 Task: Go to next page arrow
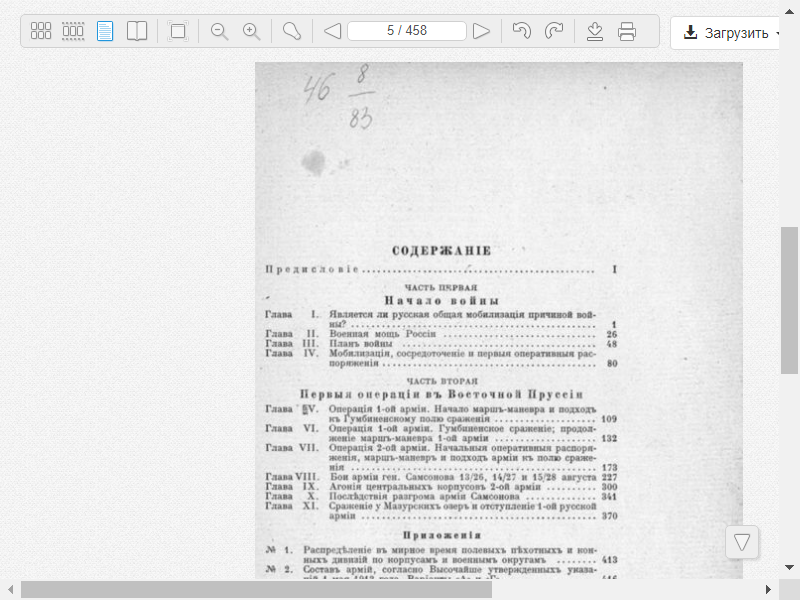coord(481,31)
